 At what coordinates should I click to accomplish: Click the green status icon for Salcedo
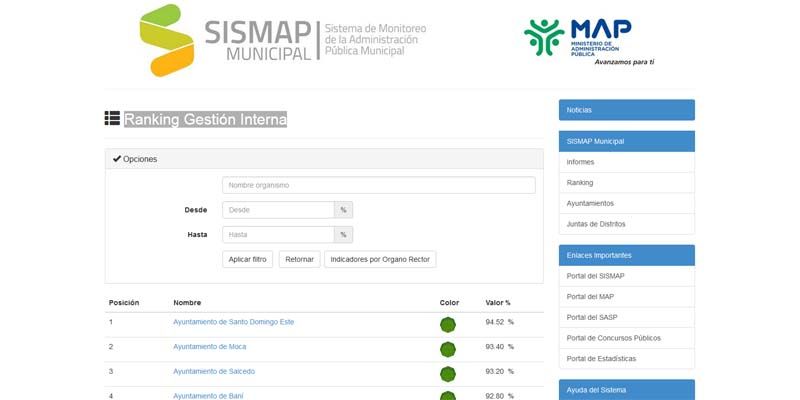coord(447,373)
